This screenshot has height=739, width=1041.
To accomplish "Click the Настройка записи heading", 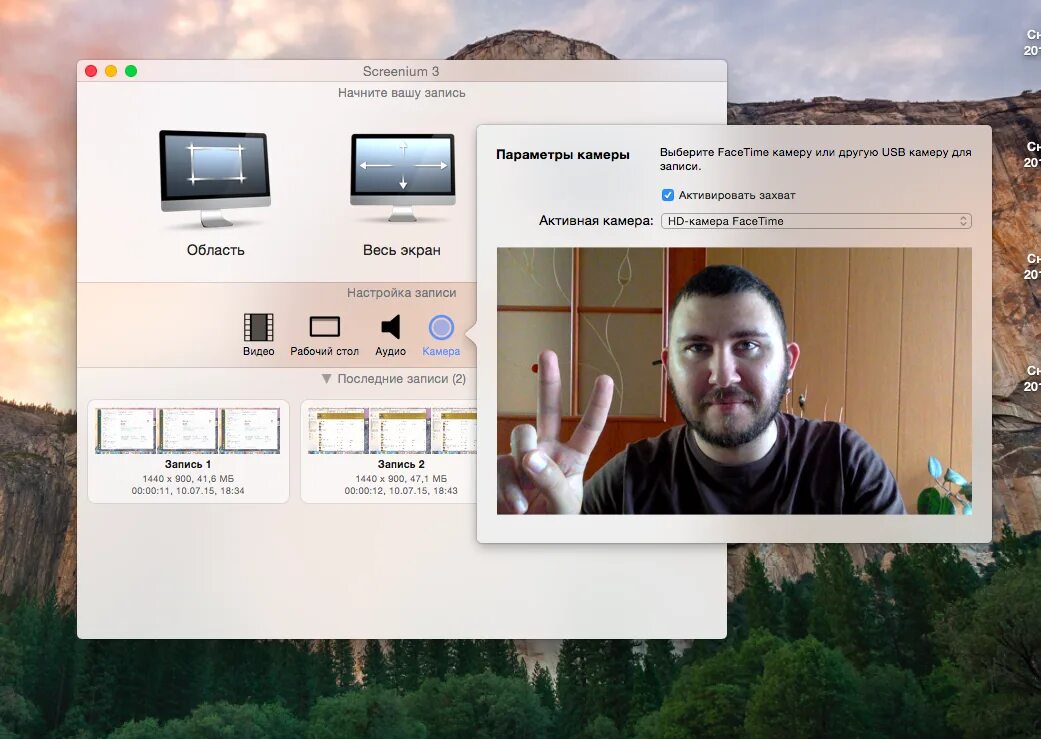I will pos(402,293).
